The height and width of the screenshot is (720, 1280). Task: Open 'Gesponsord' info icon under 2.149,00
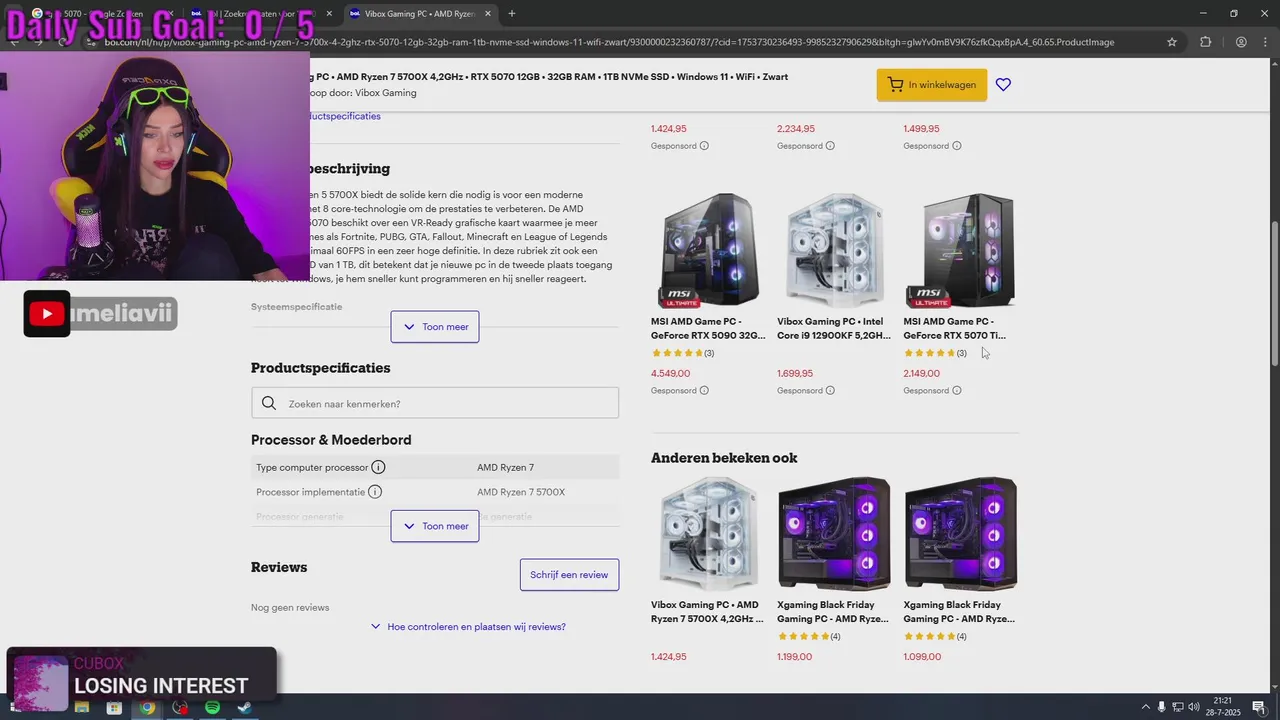tap(957, 391)
